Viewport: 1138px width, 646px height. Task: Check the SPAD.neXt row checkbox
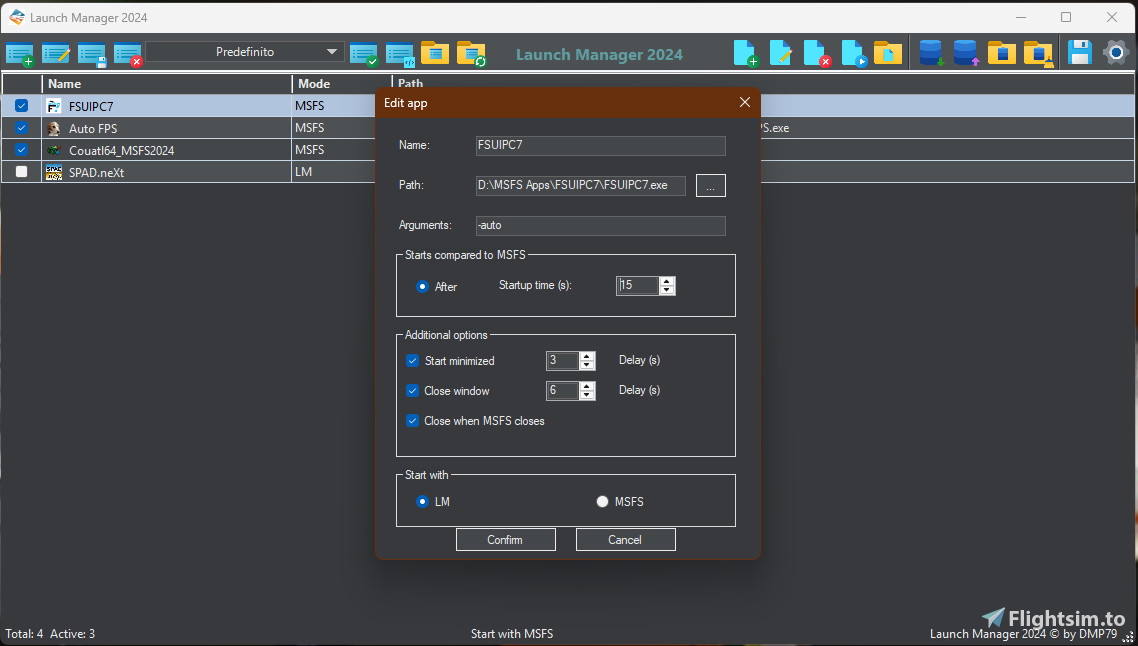coord(22,172)
